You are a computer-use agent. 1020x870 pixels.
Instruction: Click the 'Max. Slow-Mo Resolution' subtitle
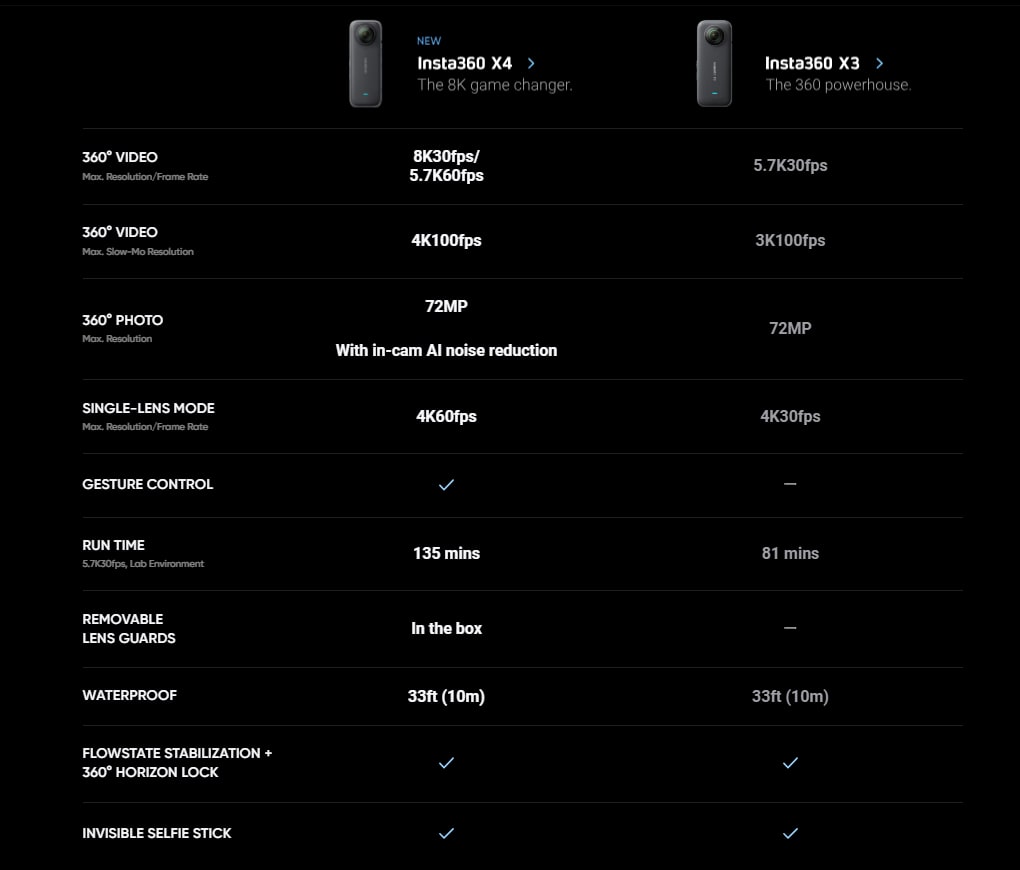[138, 252]
